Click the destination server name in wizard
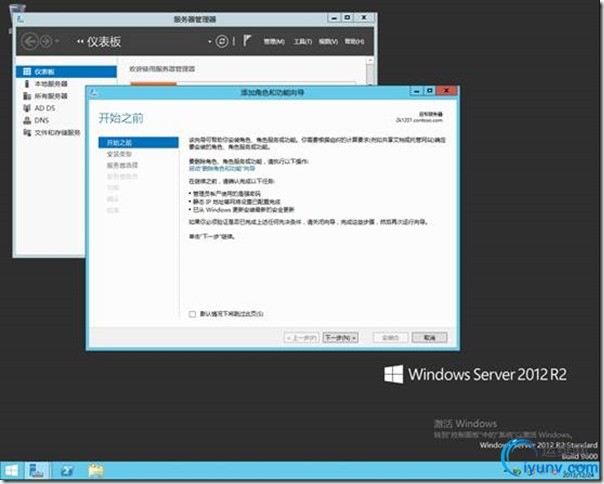604x484 pixels. (x=419, y=120)
